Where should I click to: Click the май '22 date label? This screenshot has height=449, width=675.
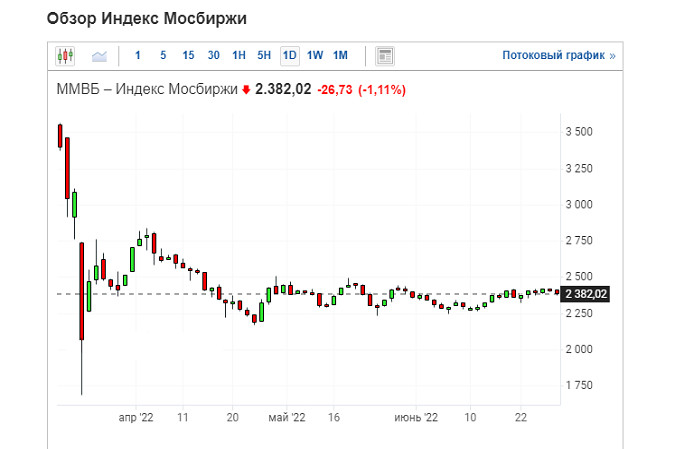(x=287, y=418)
